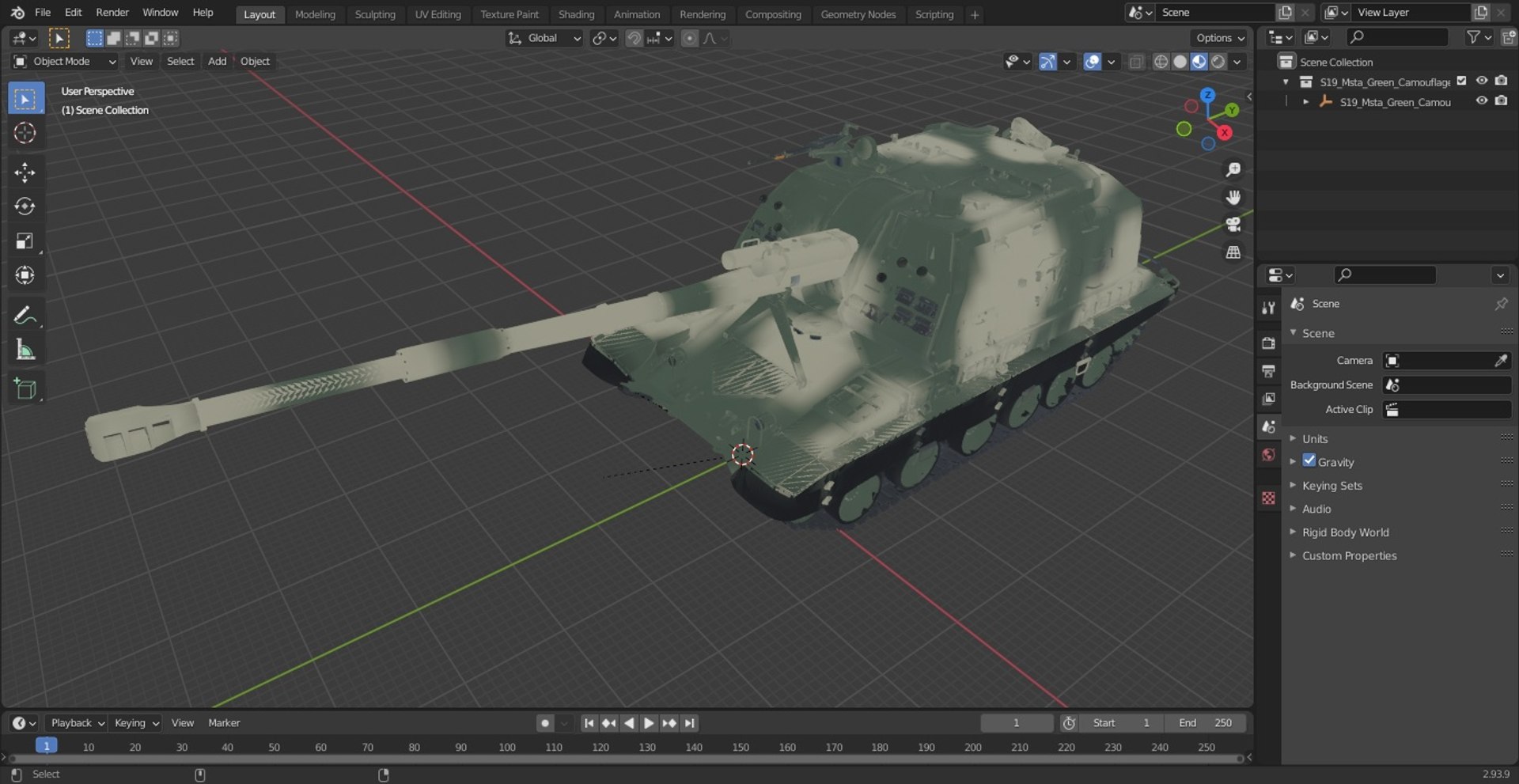
Task: Activate the Annotate tool
Action: 25,315
